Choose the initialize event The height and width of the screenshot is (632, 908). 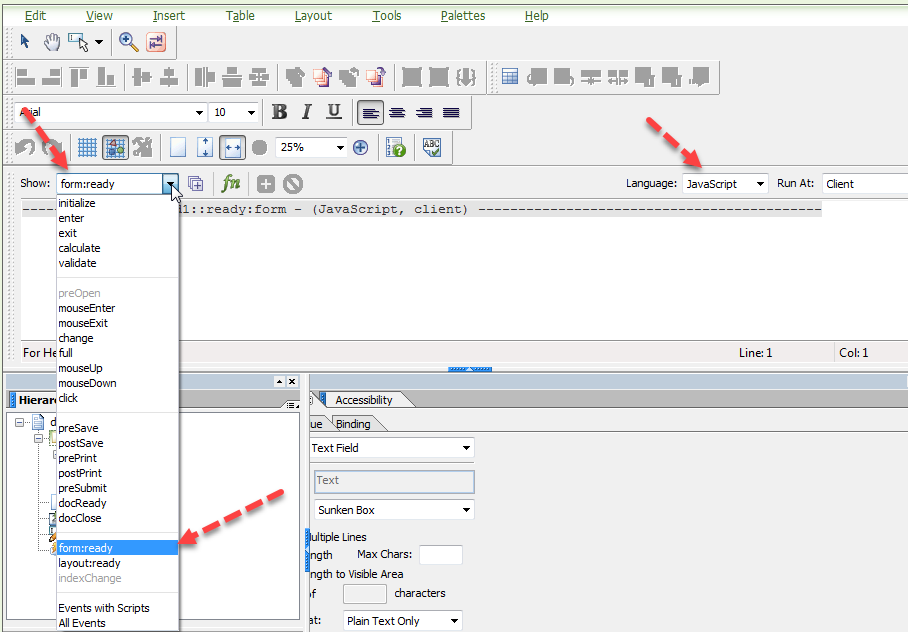click(118, 203)
